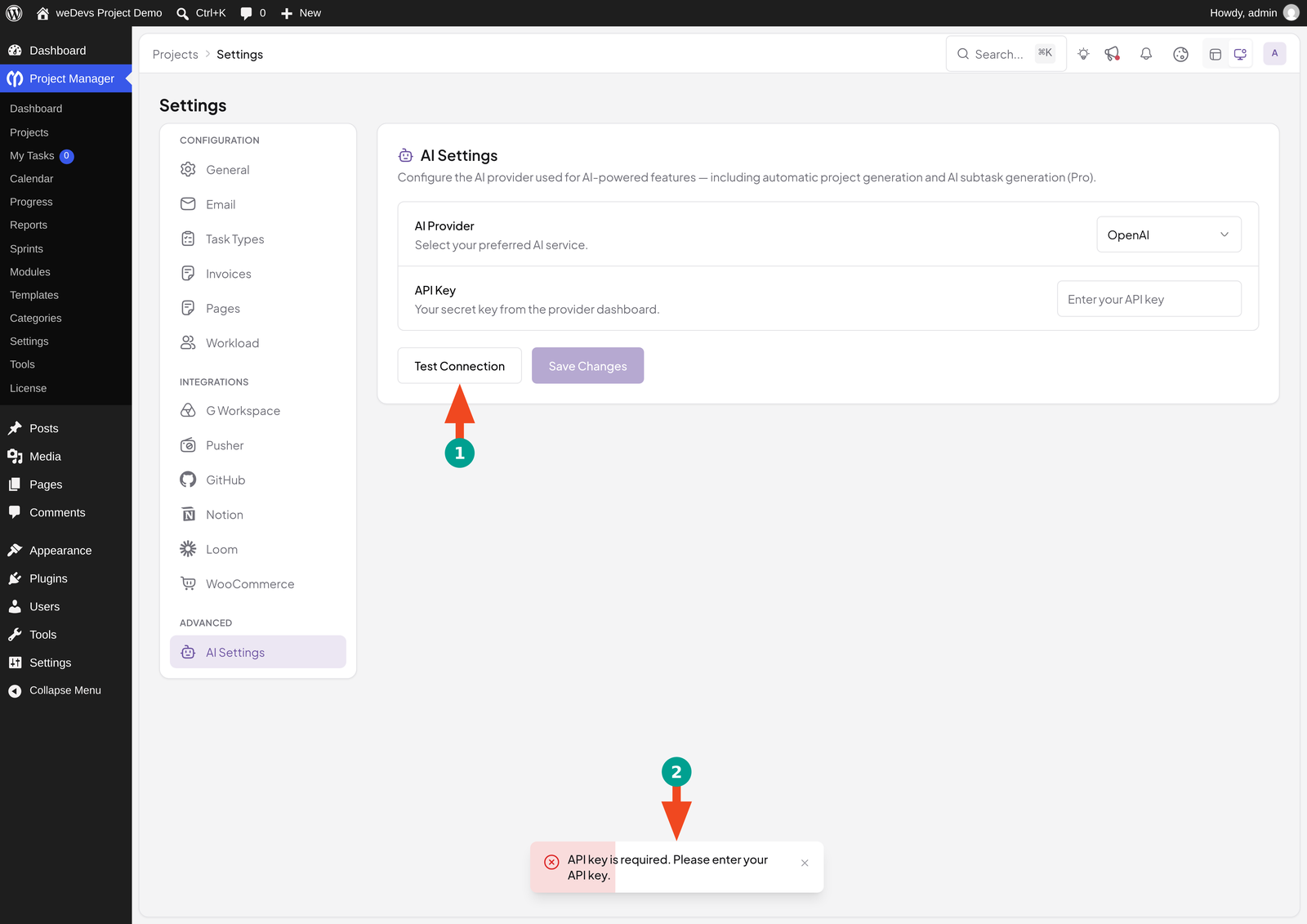Open Categories submenu
The width and height of the screenshot is (1307, 924).
point(36,318)
